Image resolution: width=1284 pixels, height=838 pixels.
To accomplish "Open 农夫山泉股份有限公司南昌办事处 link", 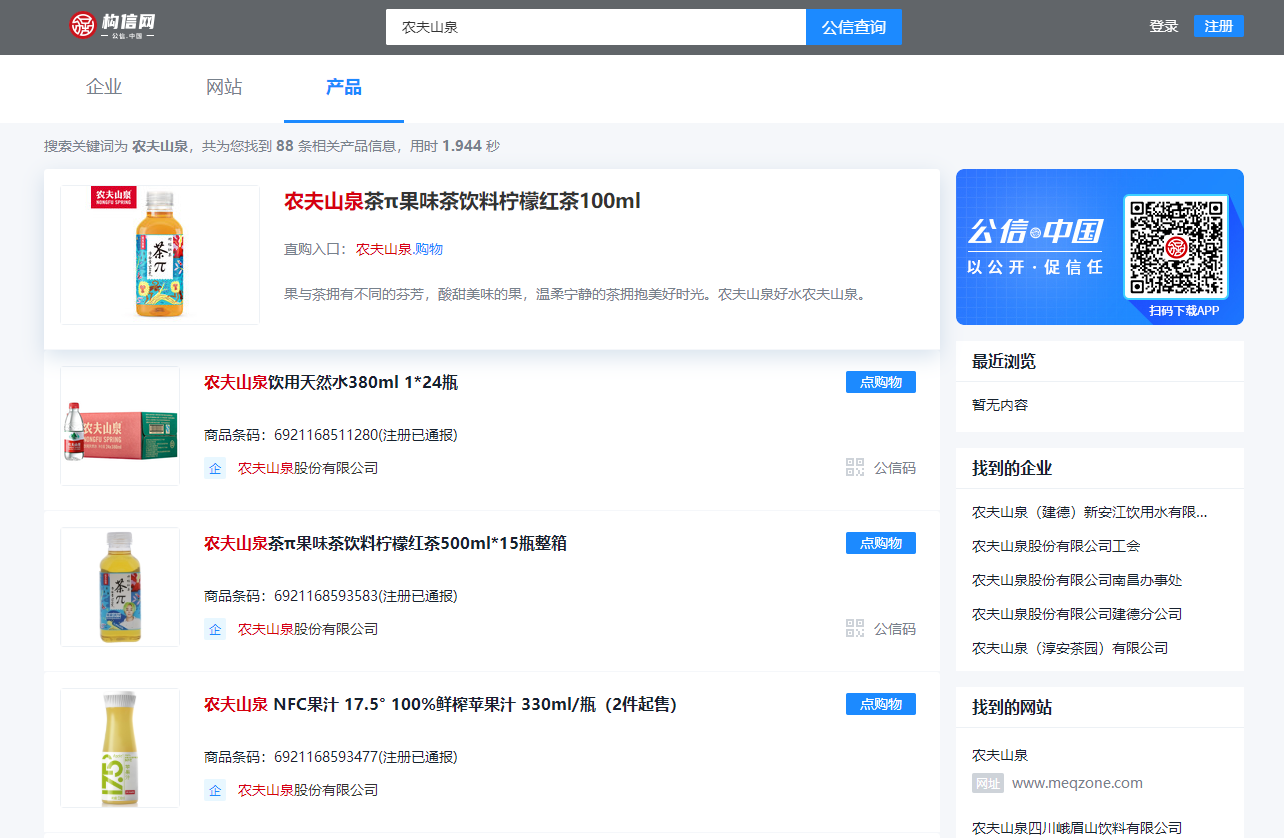I will 1077,580.
